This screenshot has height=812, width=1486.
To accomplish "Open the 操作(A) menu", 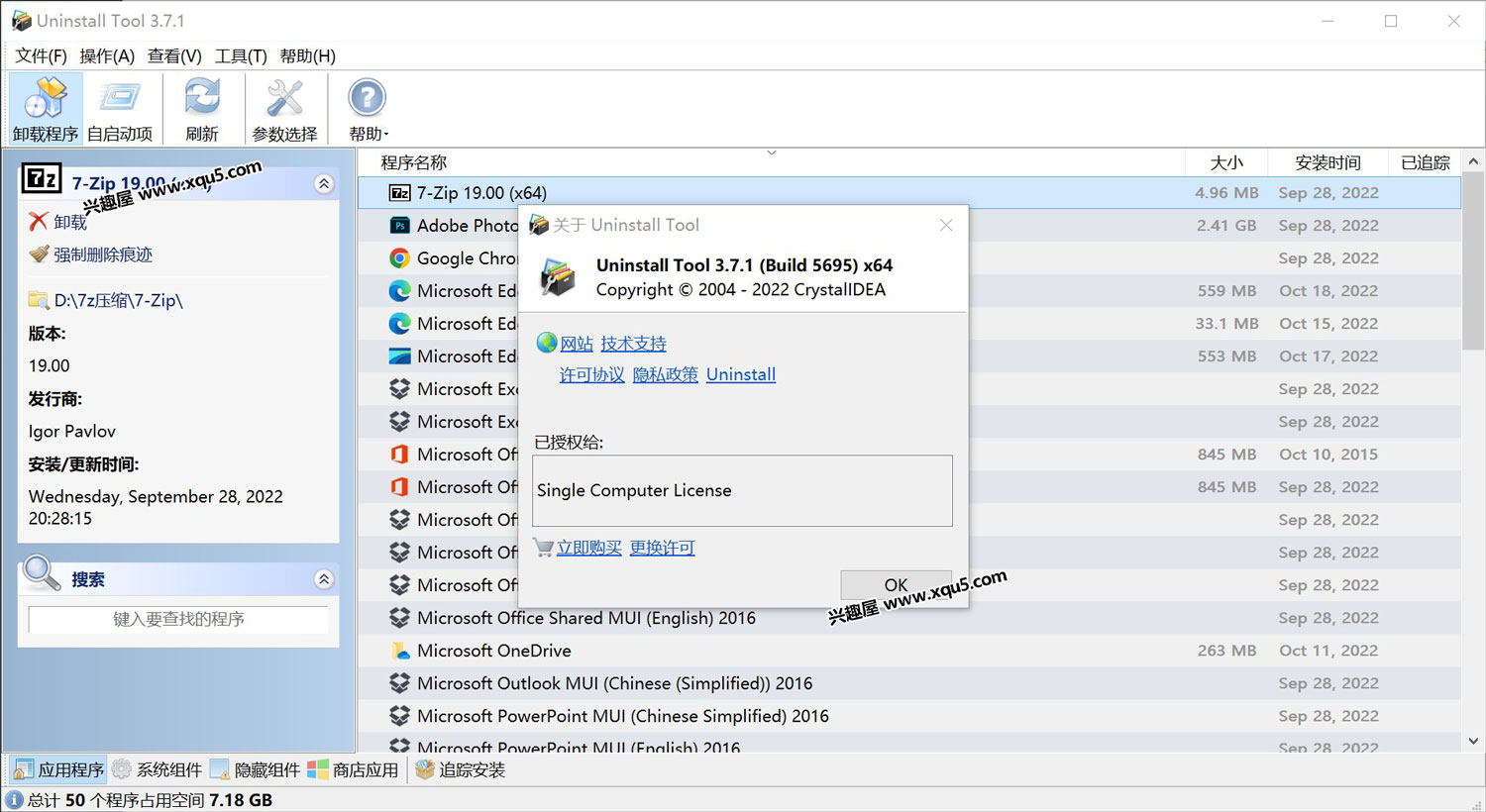I will tap(107, 56).
